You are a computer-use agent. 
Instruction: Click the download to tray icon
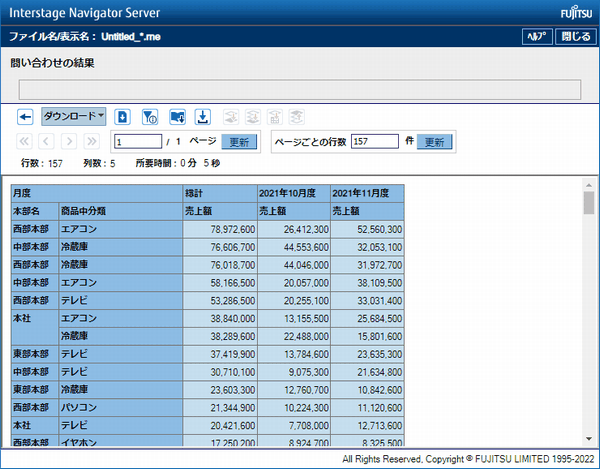[202, 117]
